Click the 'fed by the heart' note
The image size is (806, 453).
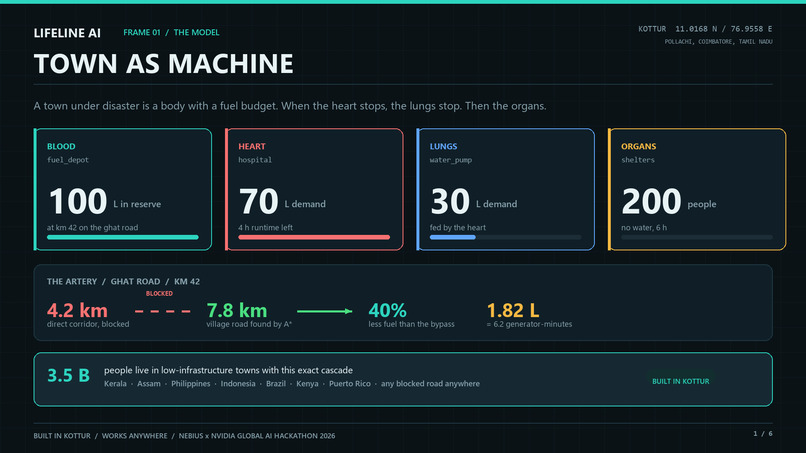[x=457, y=227]
